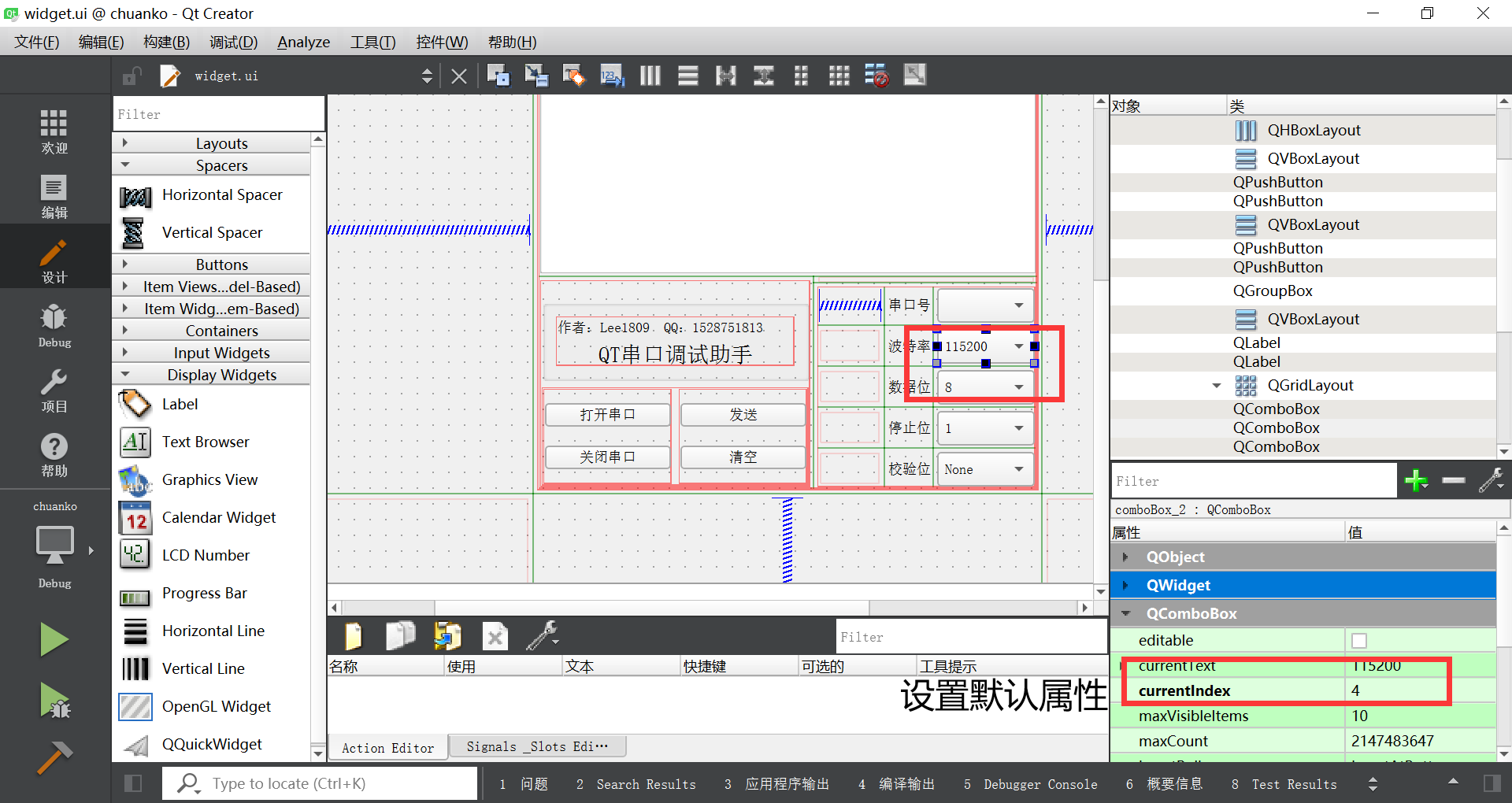
Task: Click the Lay Out in a Grid toolbar icon
Action: (x=839, y=75)
